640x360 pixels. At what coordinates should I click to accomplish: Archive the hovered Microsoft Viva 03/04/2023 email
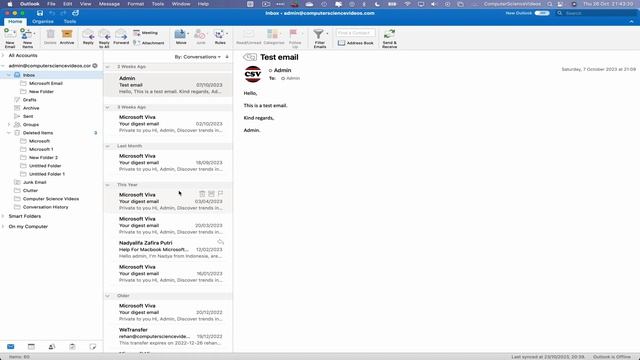click(211, 193)
